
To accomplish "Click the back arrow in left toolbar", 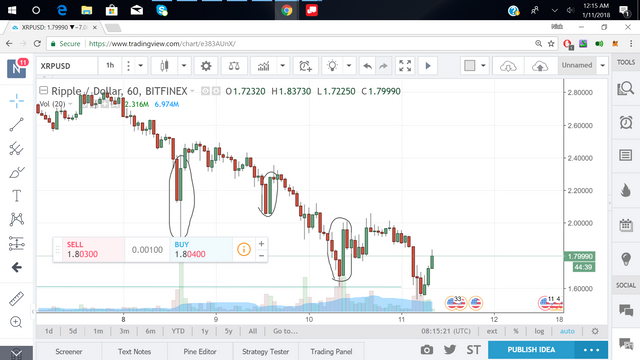I will [x=17, y=267].
